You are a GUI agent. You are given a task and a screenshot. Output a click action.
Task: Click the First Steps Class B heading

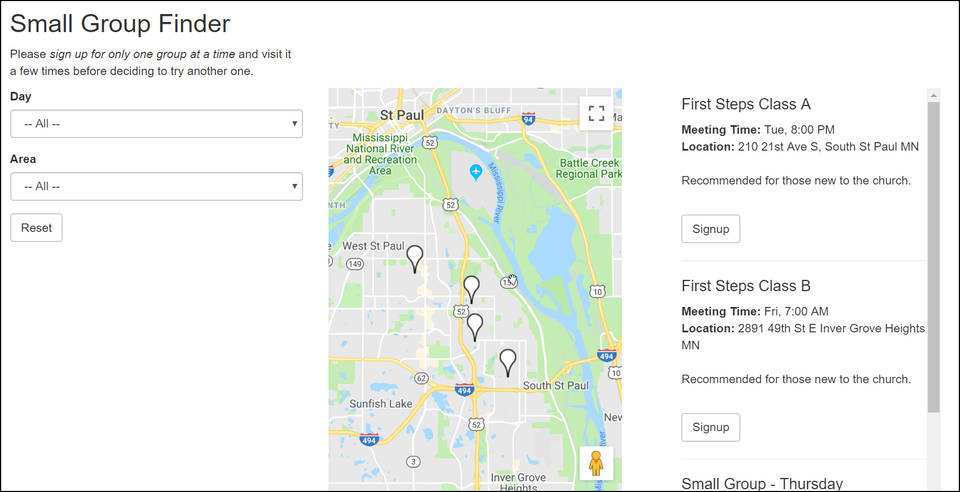click(746, 286)
